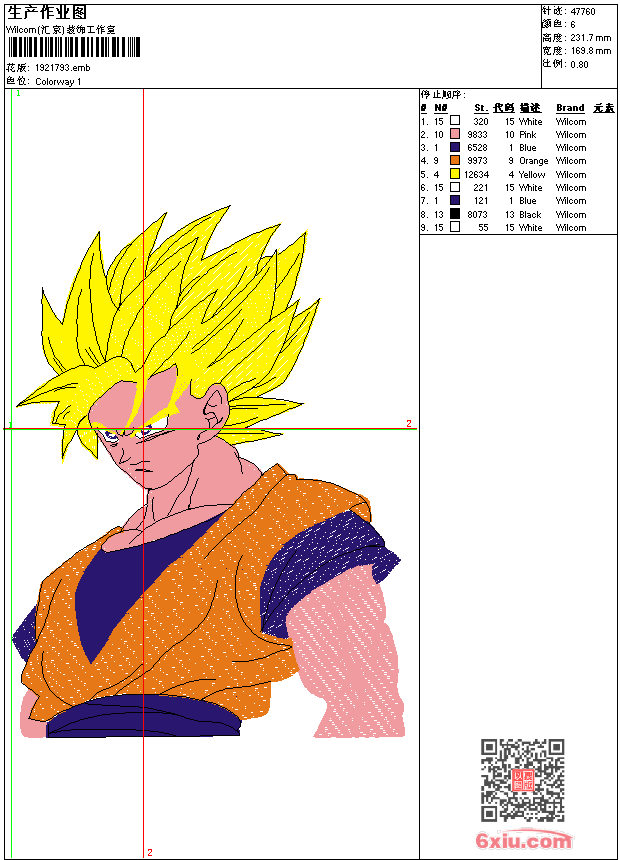Click the scale value '0.80'

579,65
